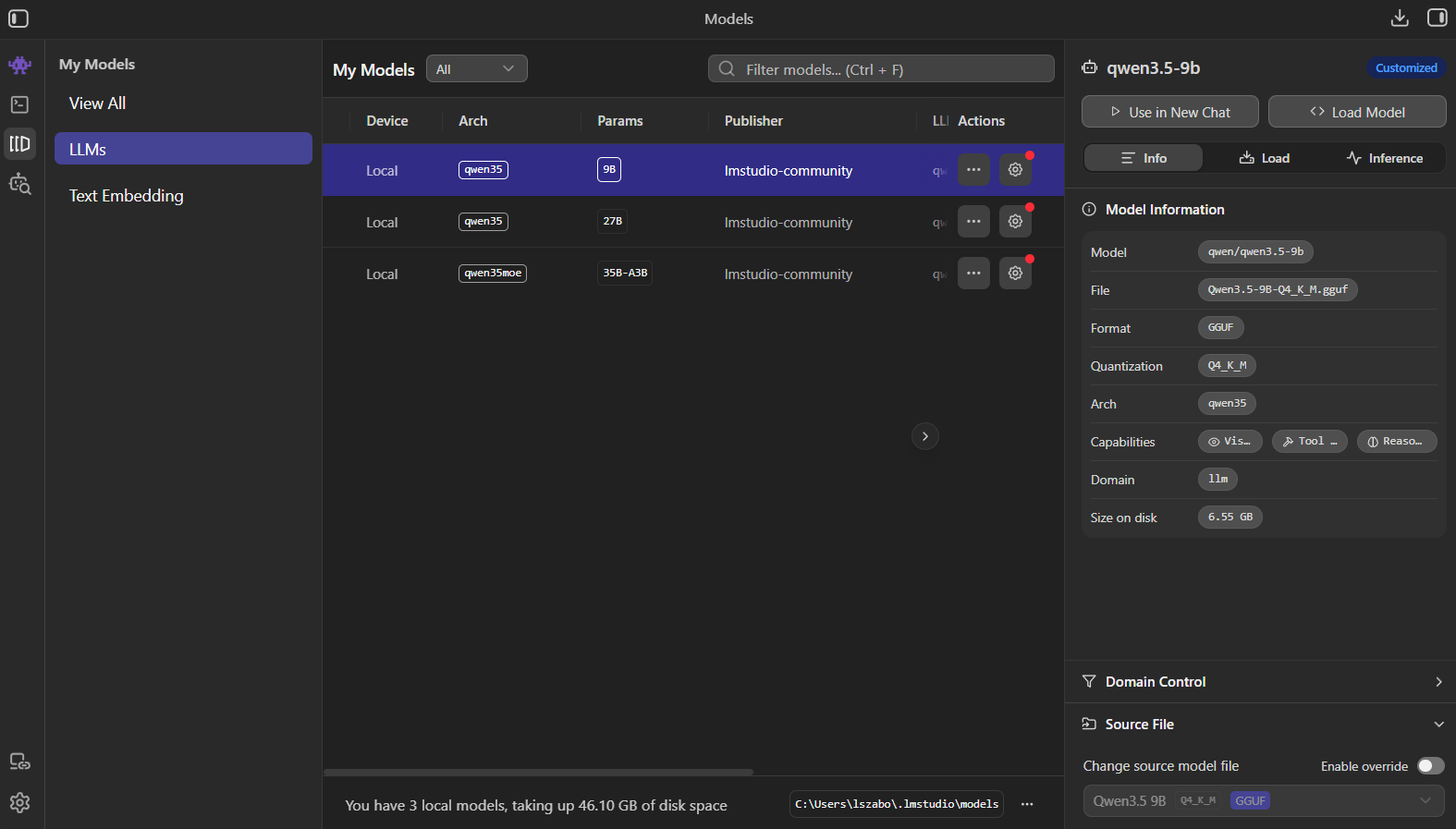Click the Load Model button
This screenshot has width=1456, height=829.
click(x=1356, y=112)
